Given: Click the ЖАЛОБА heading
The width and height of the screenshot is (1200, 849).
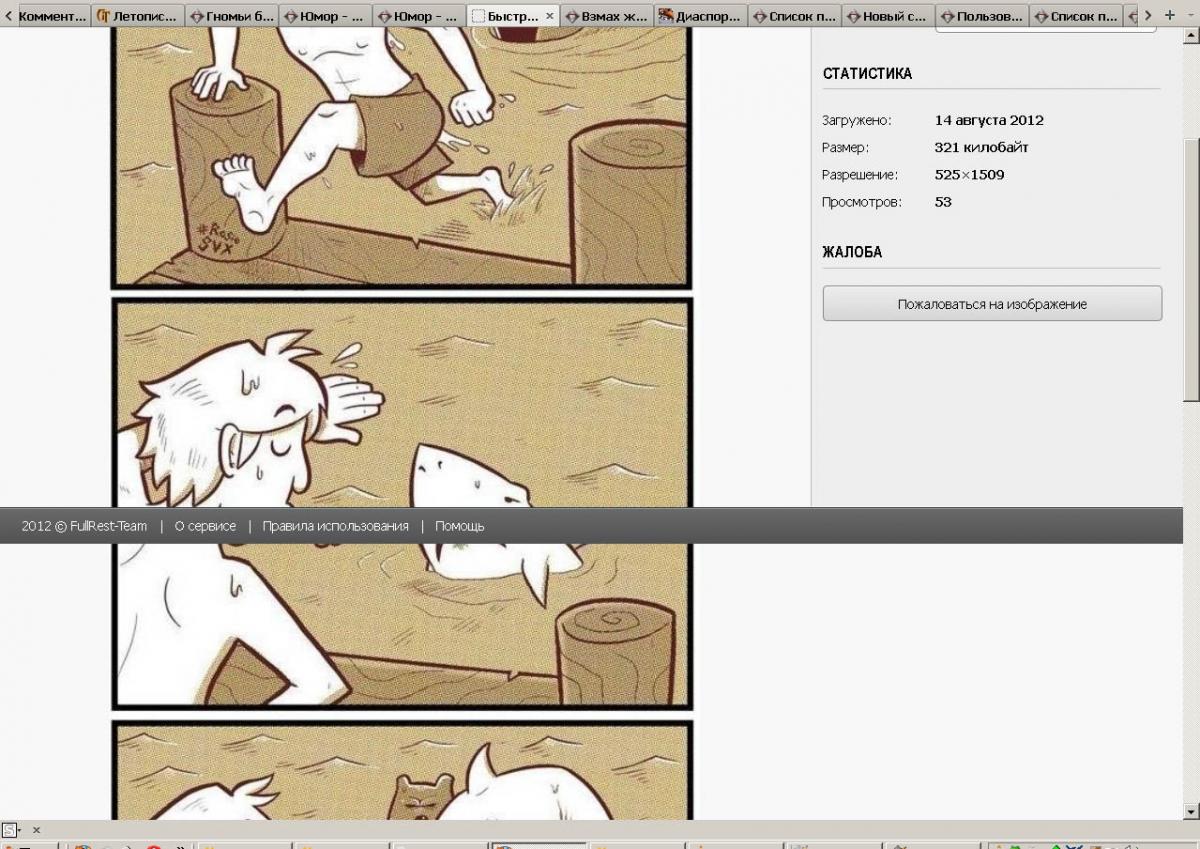Looking at the screenshot, I should pyautogui.click(x=852, y=252).
